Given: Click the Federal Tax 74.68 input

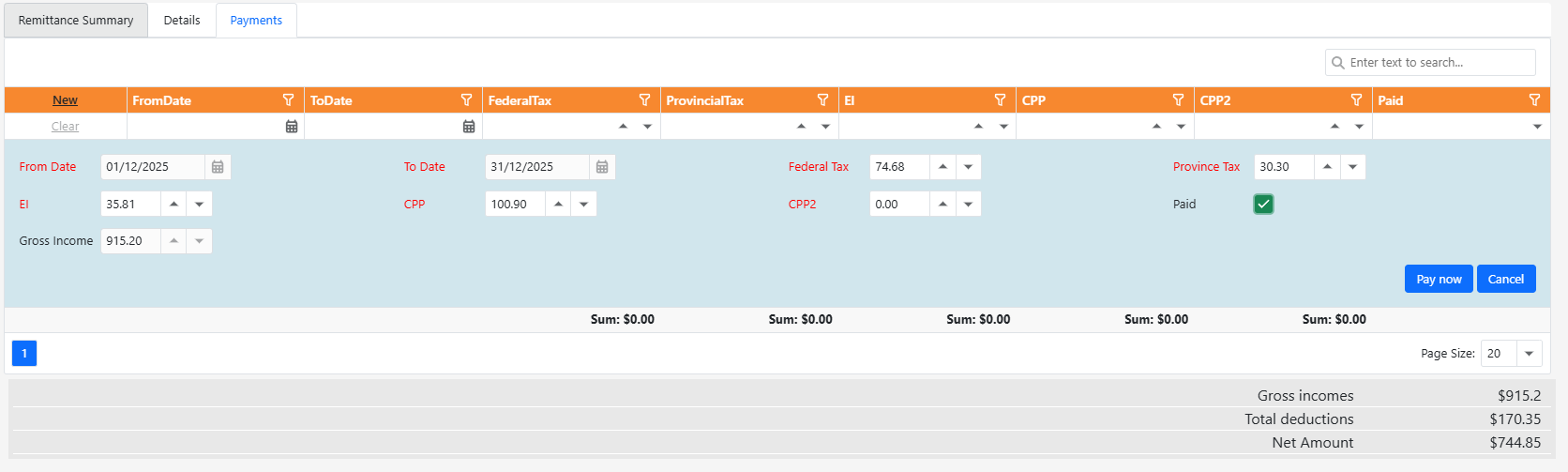Looking at the screenshot, I should pyautogui.click(x=899, y=167).
